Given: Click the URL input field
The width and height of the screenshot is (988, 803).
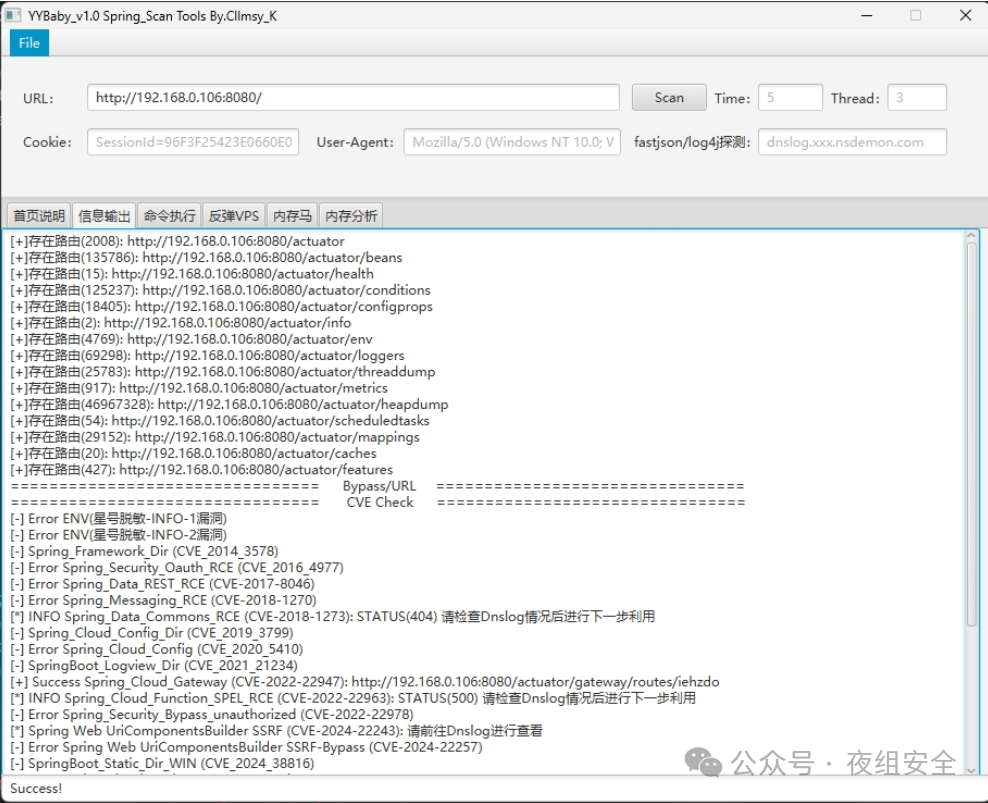Looking at the screenshot, I should 353,98.
